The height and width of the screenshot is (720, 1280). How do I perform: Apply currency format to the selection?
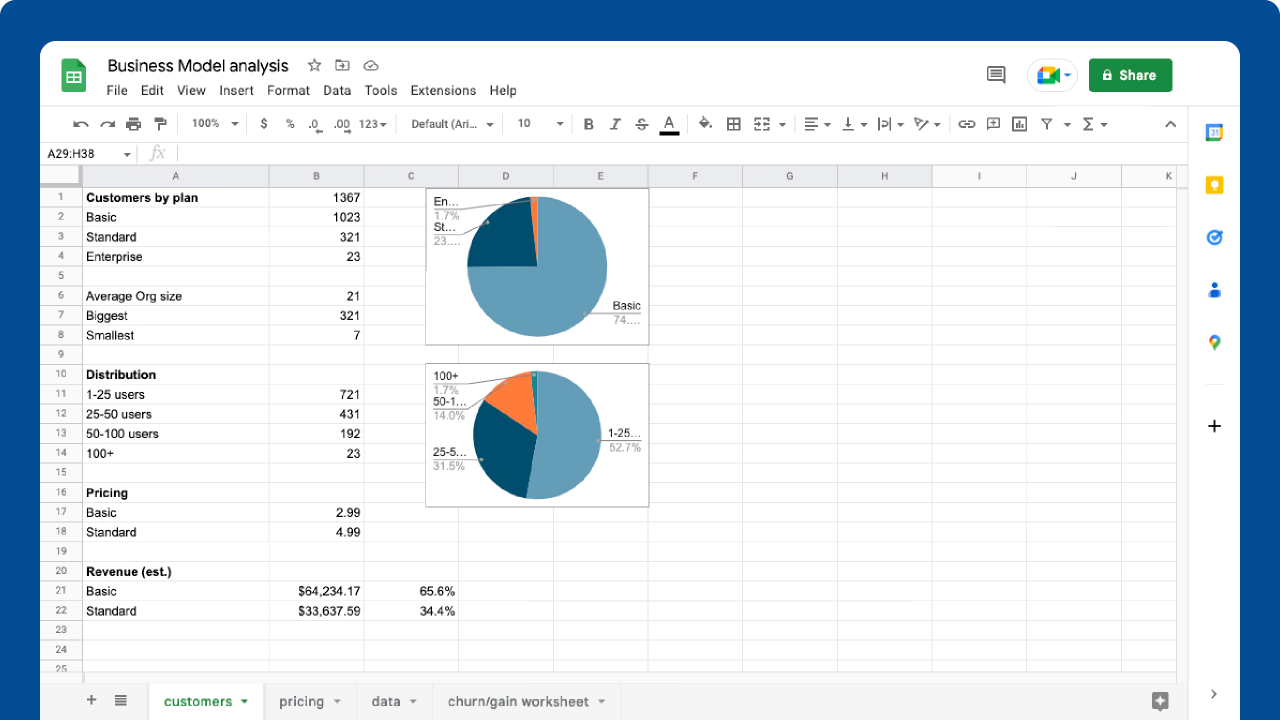pyautogui.click(x=263, y=123)
